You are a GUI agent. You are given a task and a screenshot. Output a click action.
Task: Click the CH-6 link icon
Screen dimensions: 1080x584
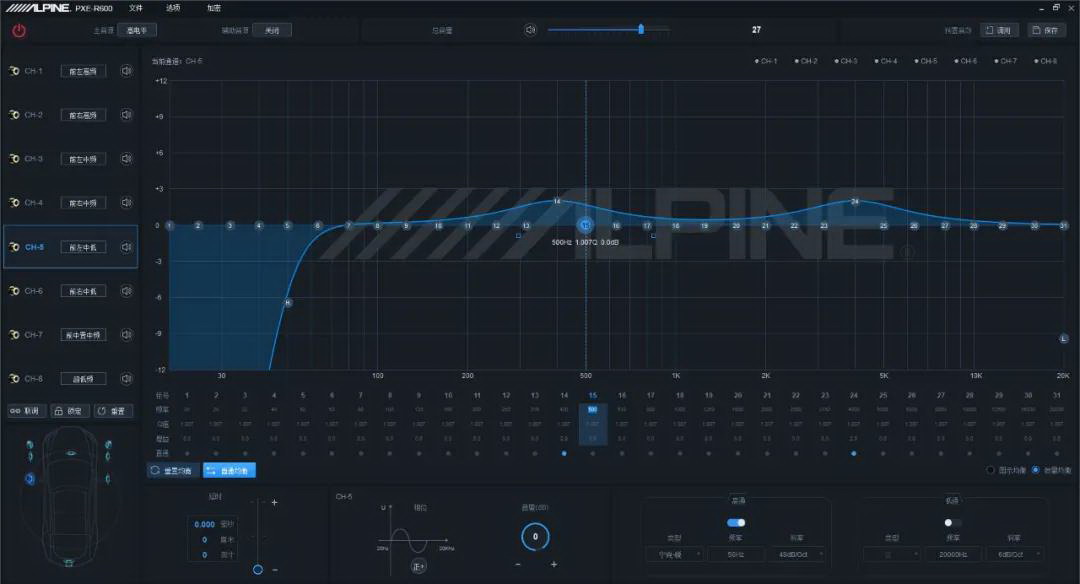14,291
